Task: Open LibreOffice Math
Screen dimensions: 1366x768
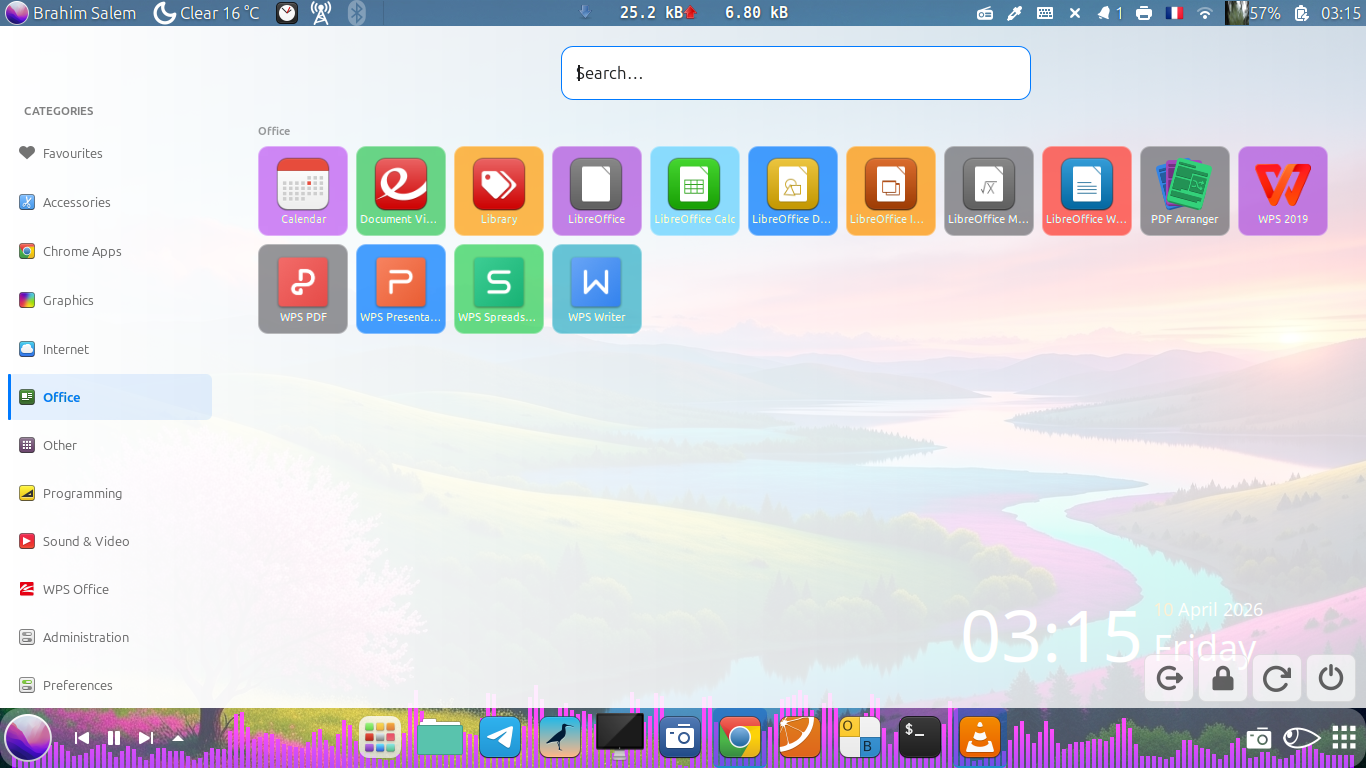Action: click(989, 191)
